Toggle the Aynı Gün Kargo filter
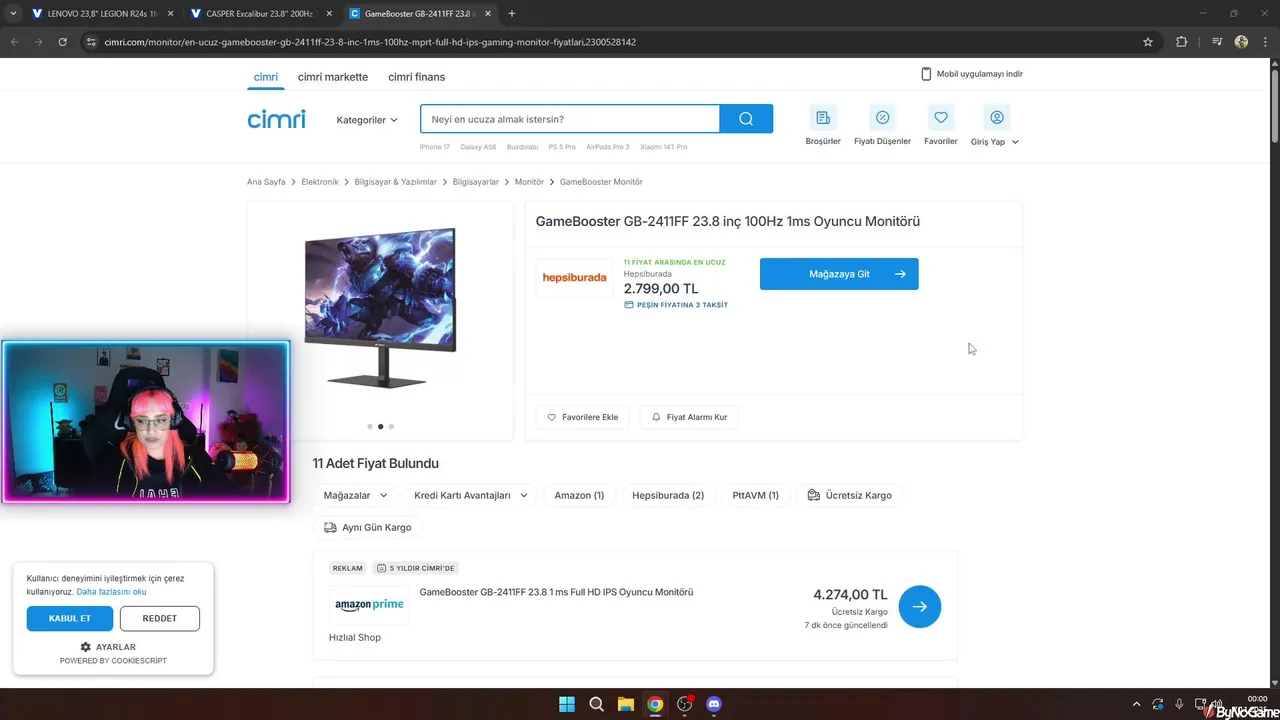This screenshot has height=720, width=1280. tap(367, 527)
